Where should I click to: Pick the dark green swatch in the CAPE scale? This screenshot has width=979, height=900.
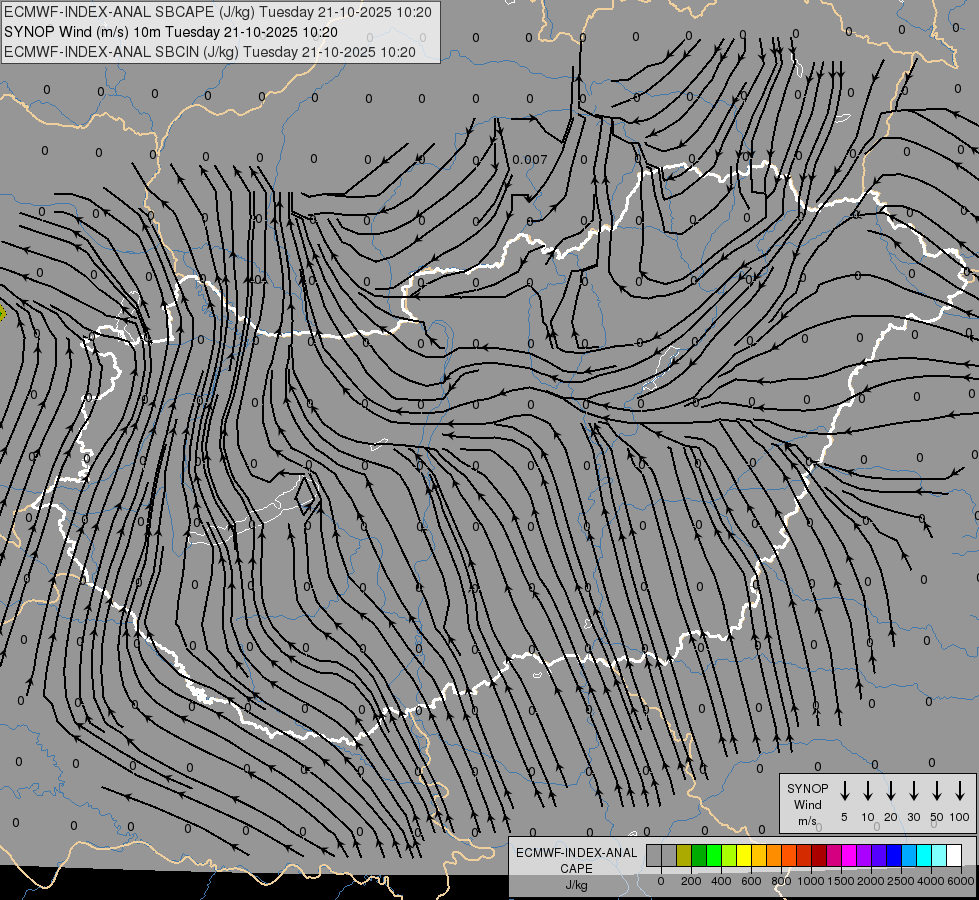699,855
